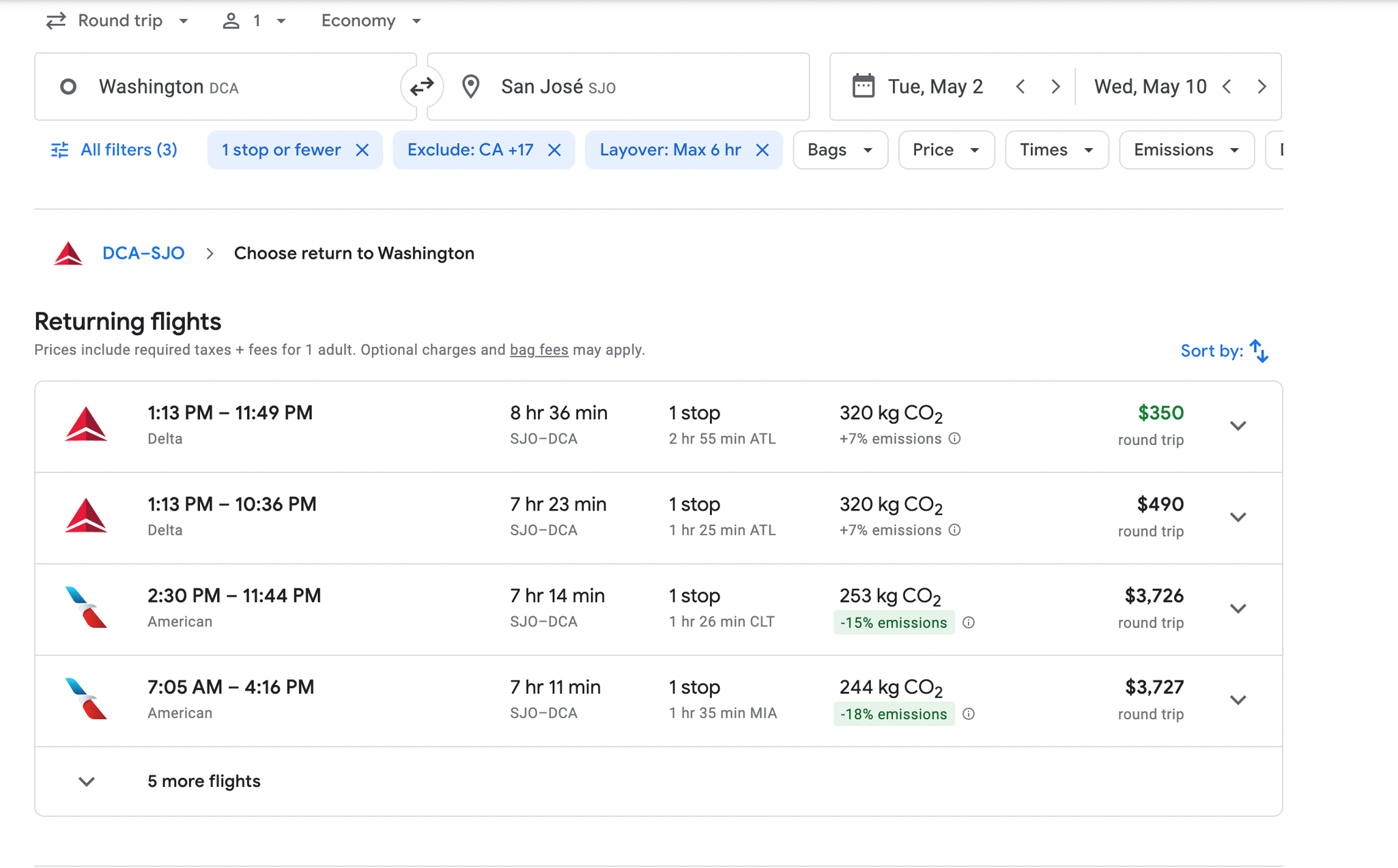Open the bag fees link
This screenshot has width=1398, height=868.
pos(539,350)
